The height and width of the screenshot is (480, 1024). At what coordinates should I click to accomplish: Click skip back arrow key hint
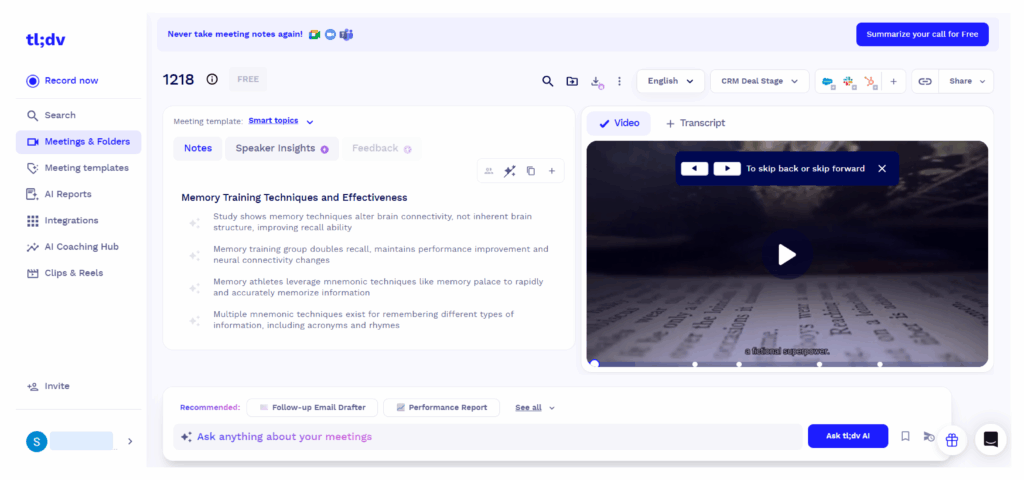click(695, 168)
